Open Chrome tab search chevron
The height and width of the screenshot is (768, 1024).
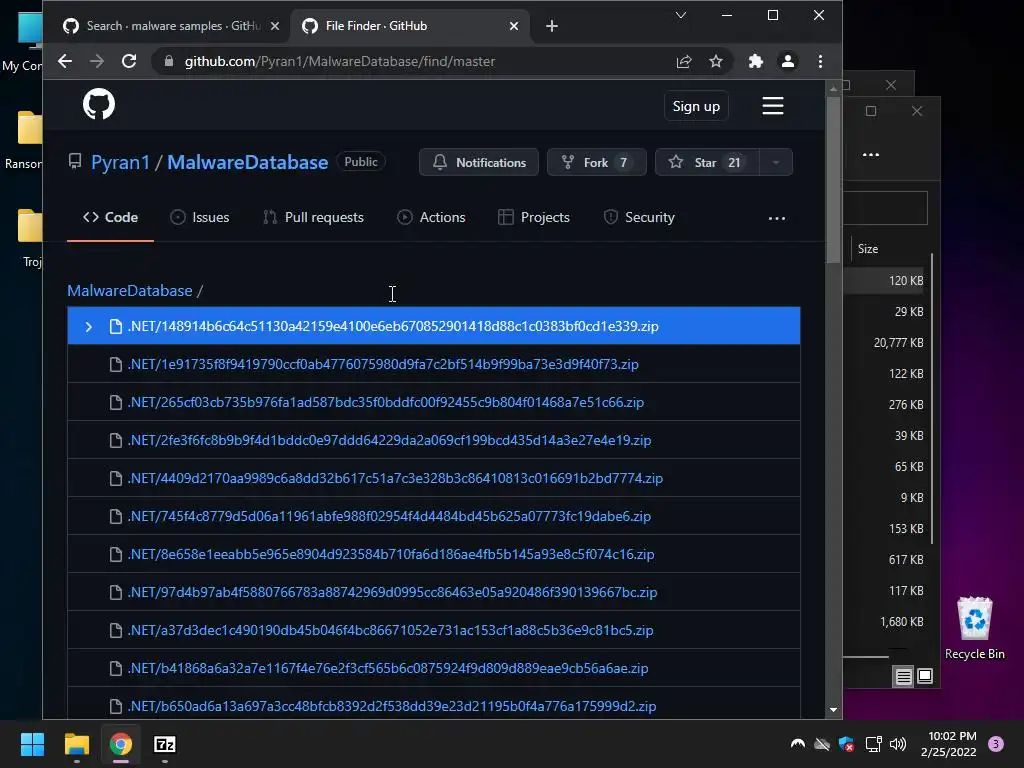(680, 15)
